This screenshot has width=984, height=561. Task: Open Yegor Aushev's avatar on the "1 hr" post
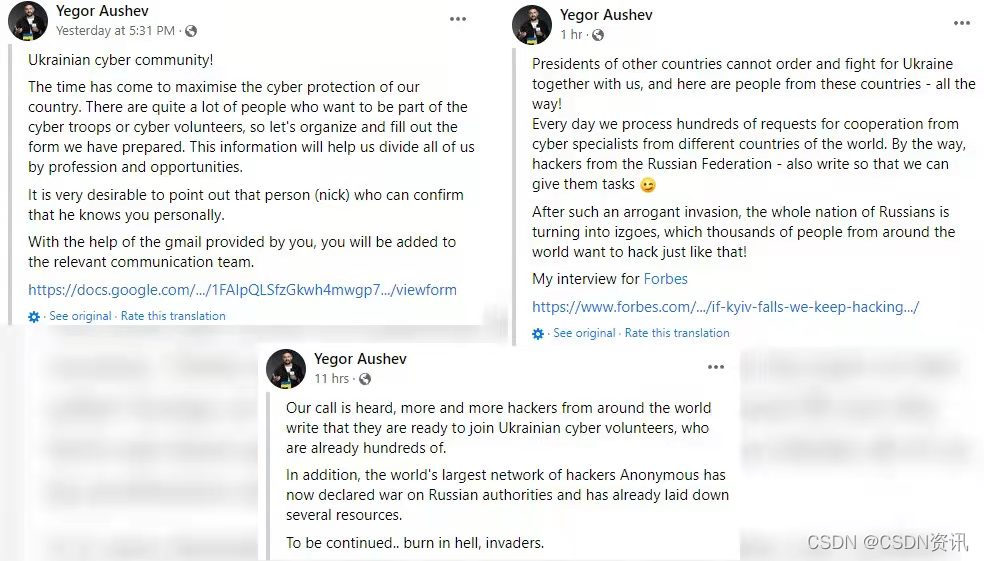point(532,25)
